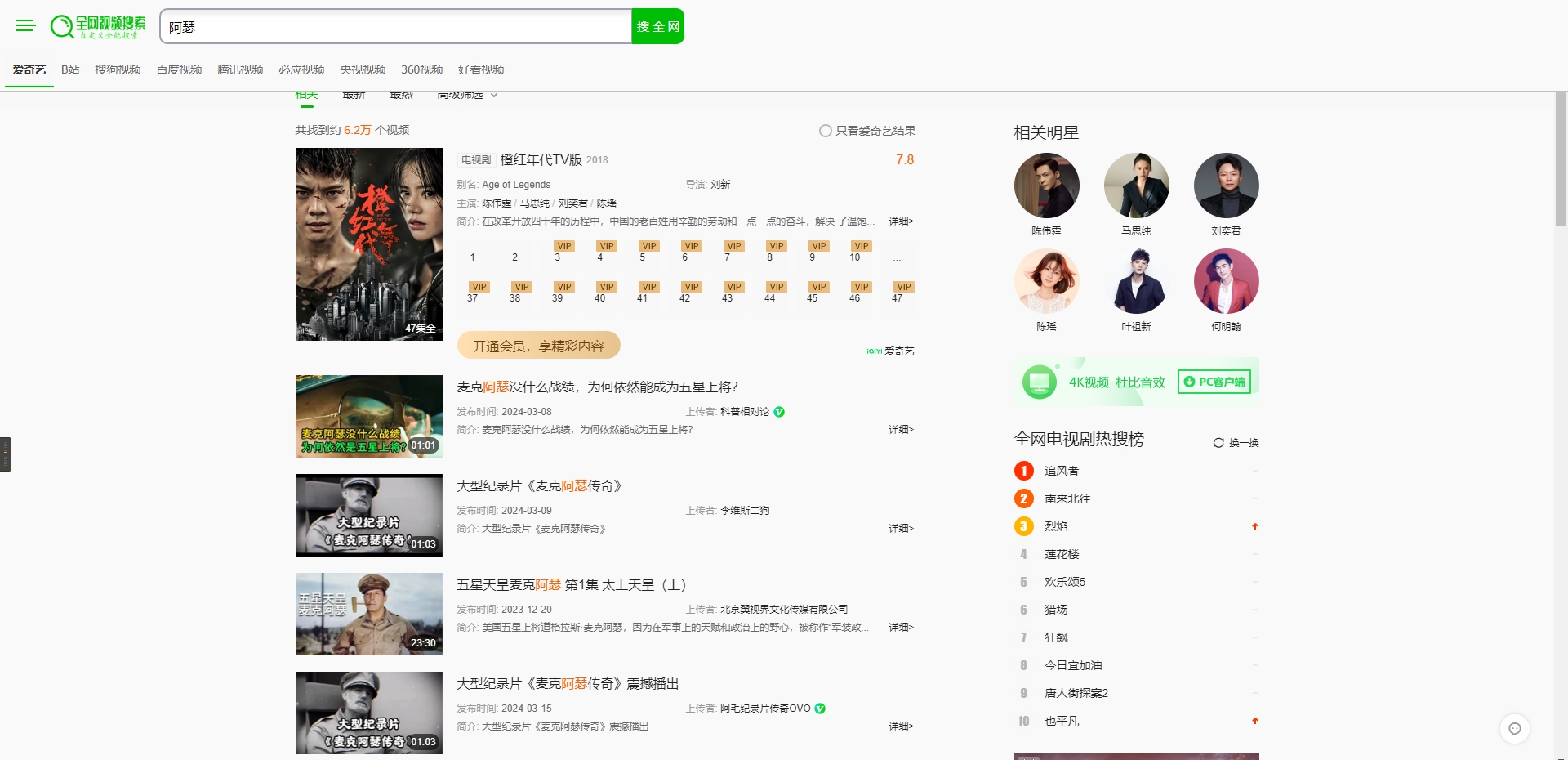This screenshot has height=760, width=1568.
Task: Open 麦克阿瑟传奇 震撼播出 title link
Action: click(568, 683)
